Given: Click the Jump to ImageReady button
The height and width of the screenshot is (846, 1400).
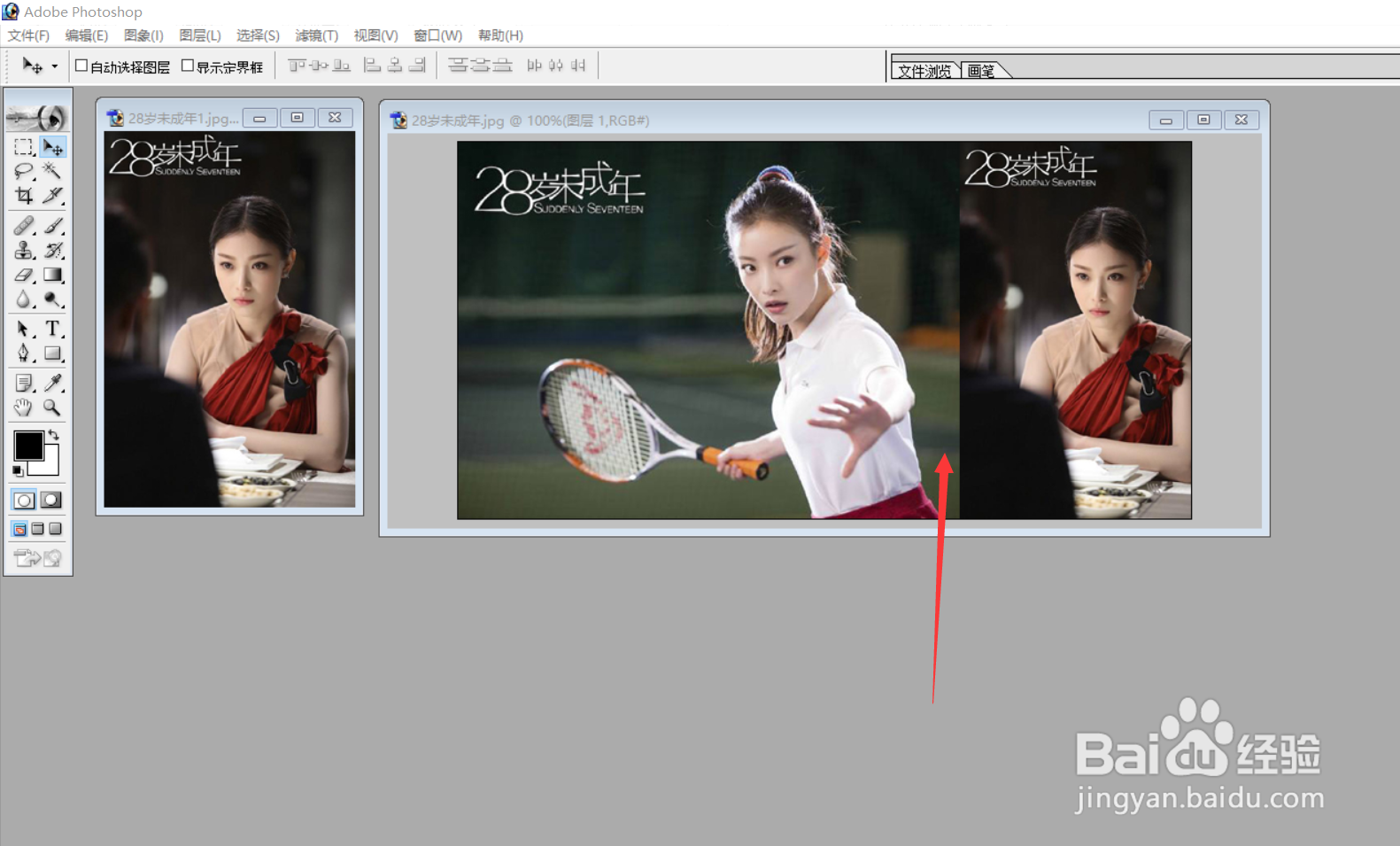Looking at the screenshot, I should click(38, 557).
